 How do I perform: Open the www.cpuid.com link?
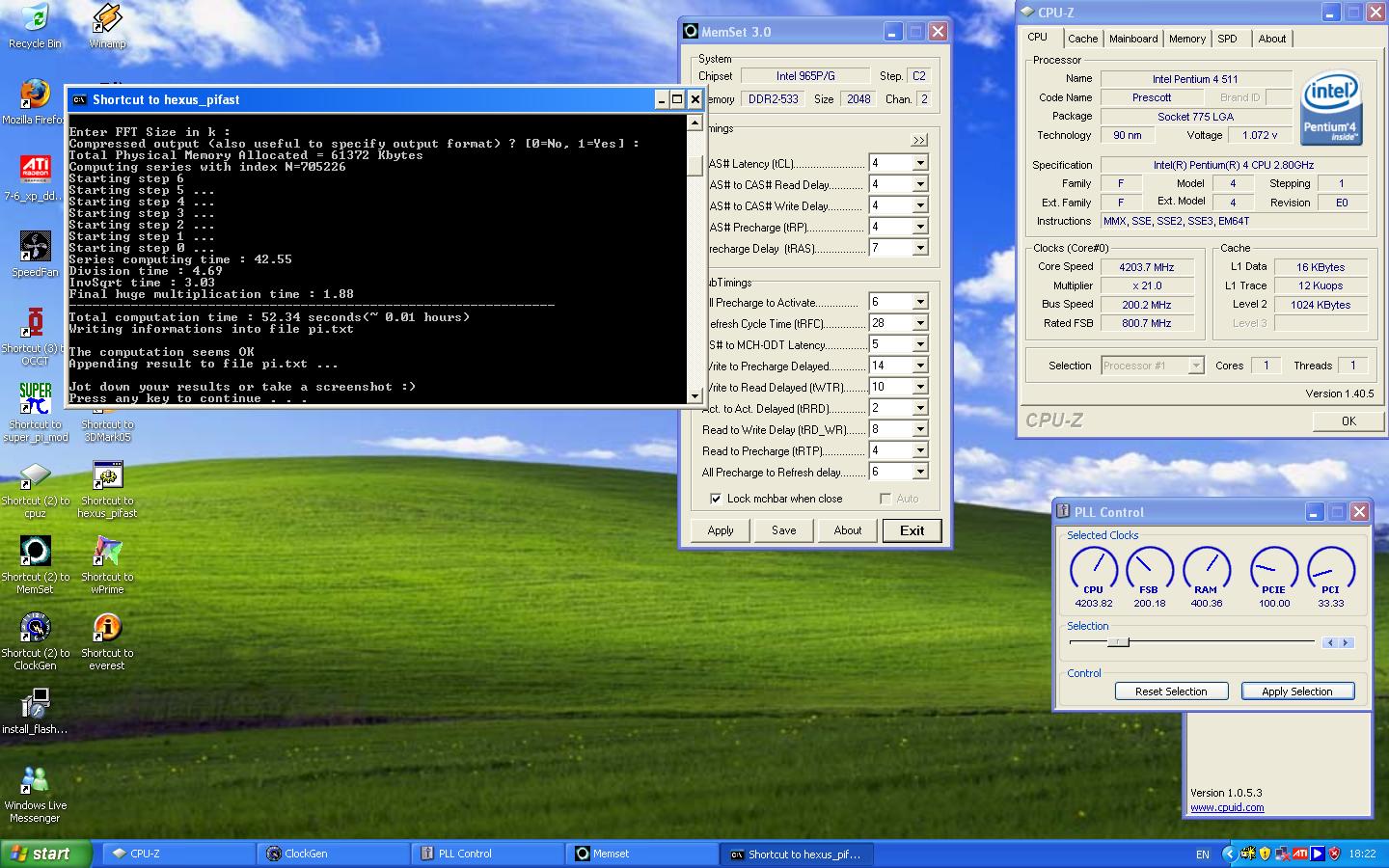1227,808
